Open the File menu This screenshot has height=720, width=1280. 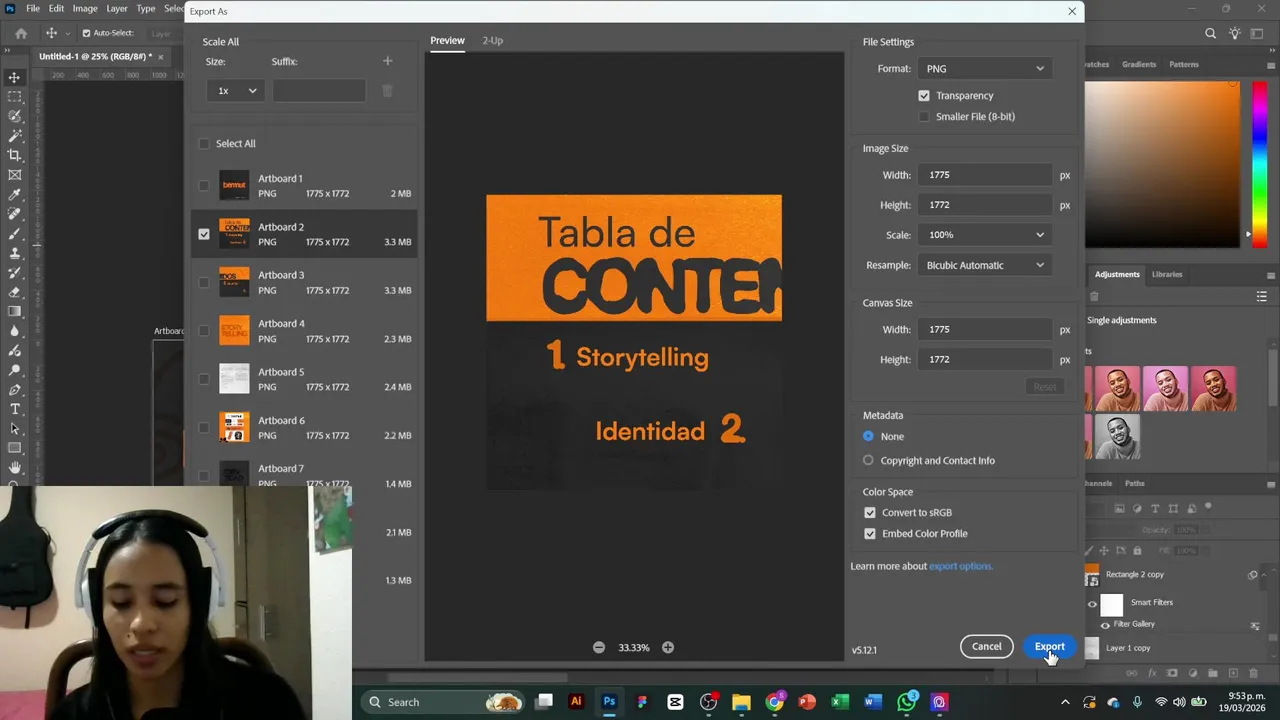33,8
